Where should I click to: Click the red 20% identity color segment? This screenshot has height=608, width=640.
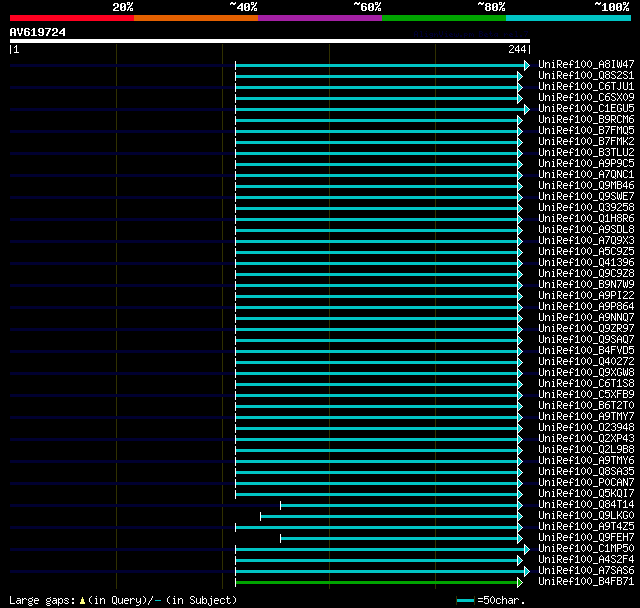coord(72,18)
